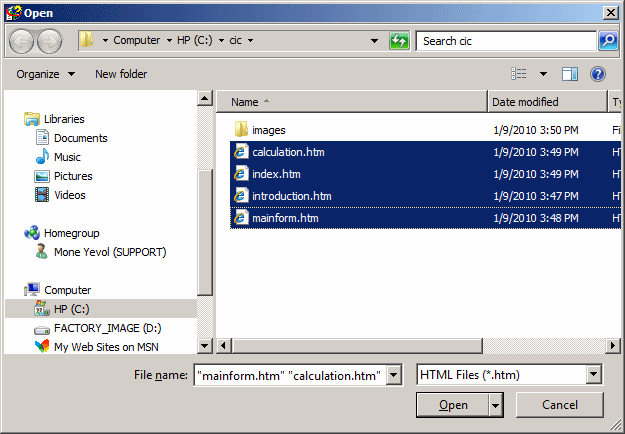
Task: Open the Organize menu
Action: (45, 74)
